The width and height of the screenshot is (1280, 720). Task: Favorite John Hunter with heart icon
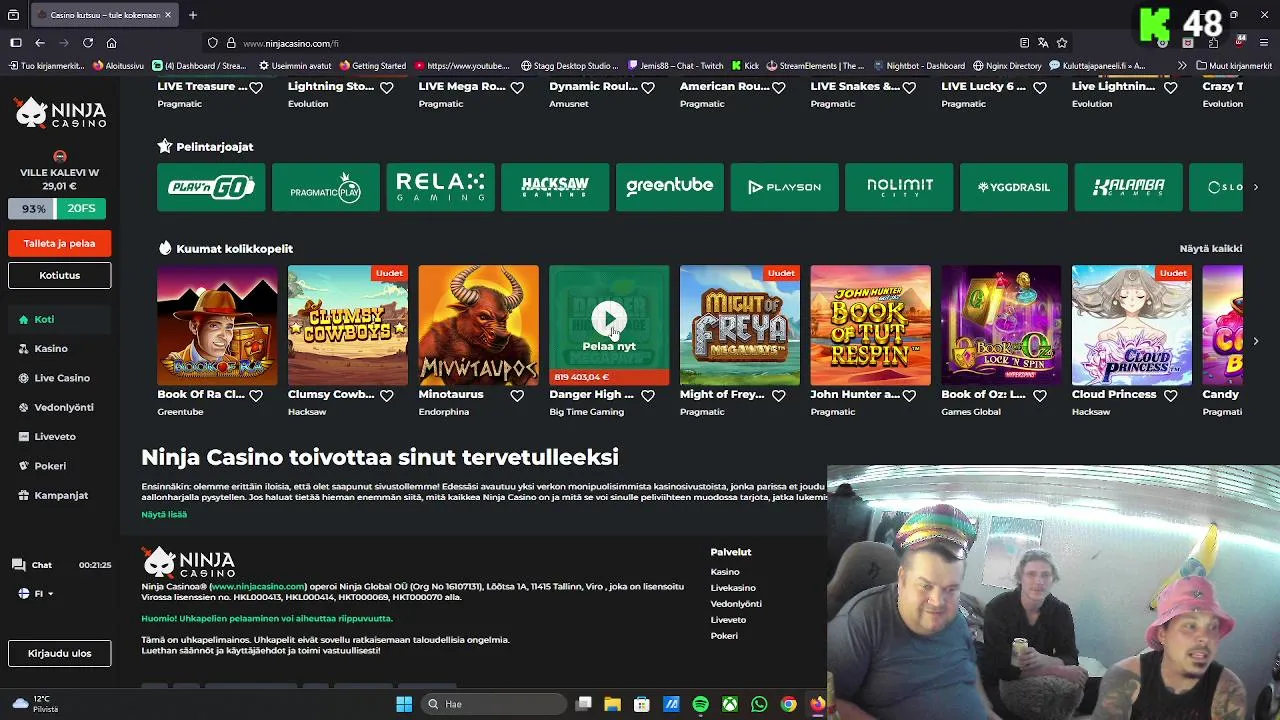pos(909,396)
